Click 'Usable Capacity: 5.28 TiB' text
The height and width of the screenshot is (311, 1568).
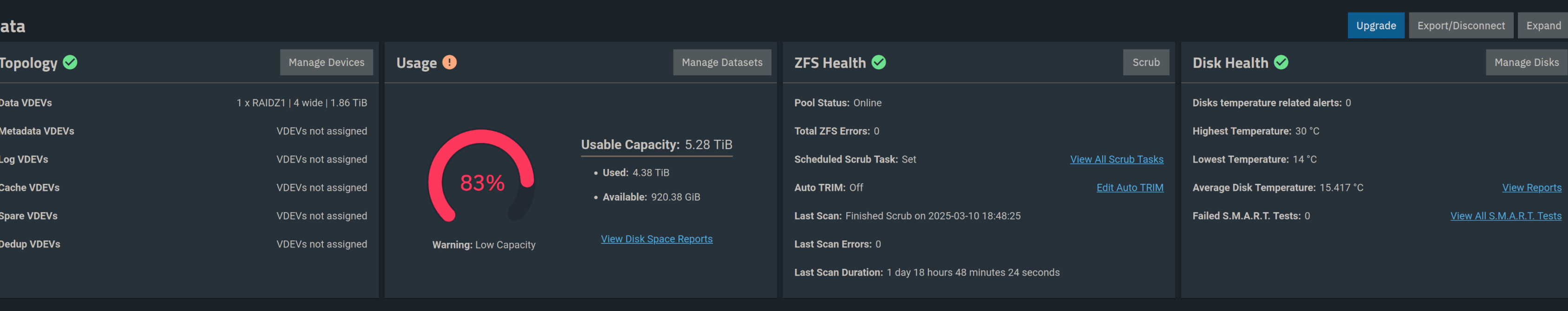pyautogui.click(x=656, y=144)
